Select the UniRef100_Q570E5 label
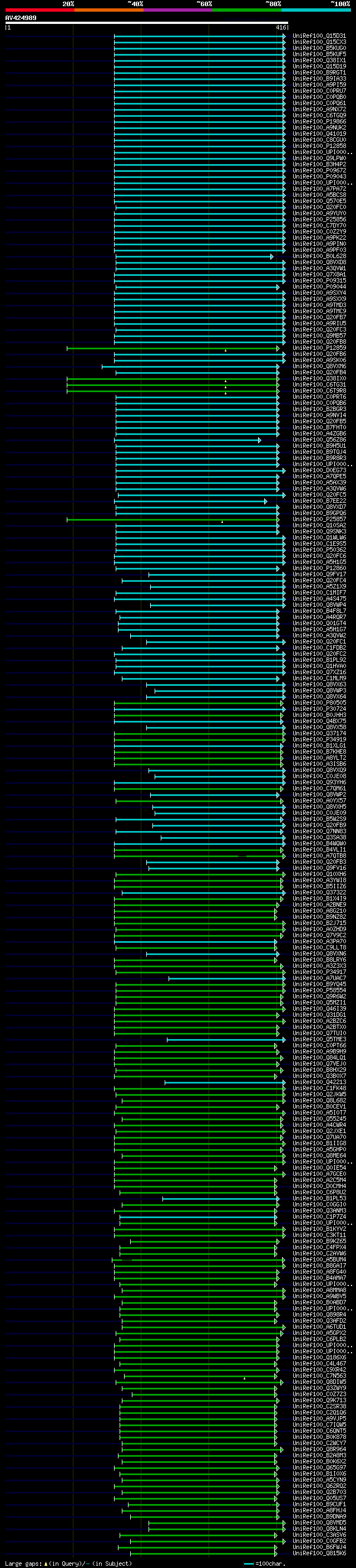Viewport: 356px width, 1568px height. (x=319, y=201)
